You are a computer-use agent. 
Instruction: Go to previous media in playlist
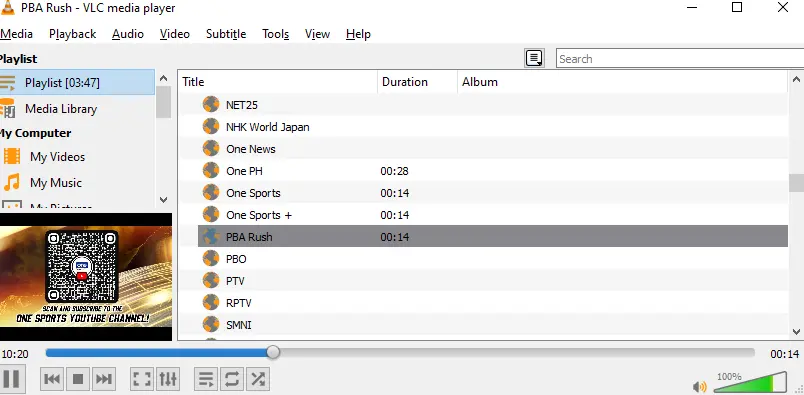[52, 379]
